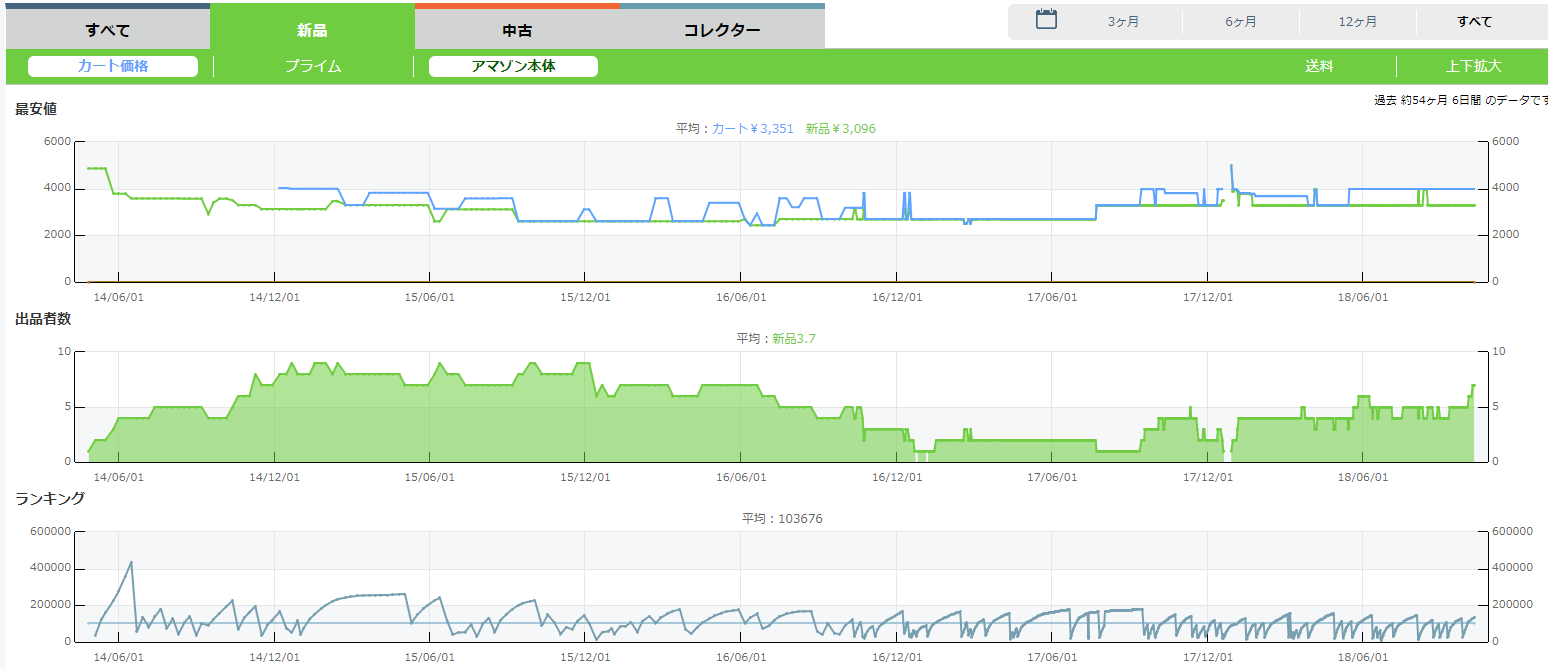Click the calendar icon beside the period options

point(1046,20)
